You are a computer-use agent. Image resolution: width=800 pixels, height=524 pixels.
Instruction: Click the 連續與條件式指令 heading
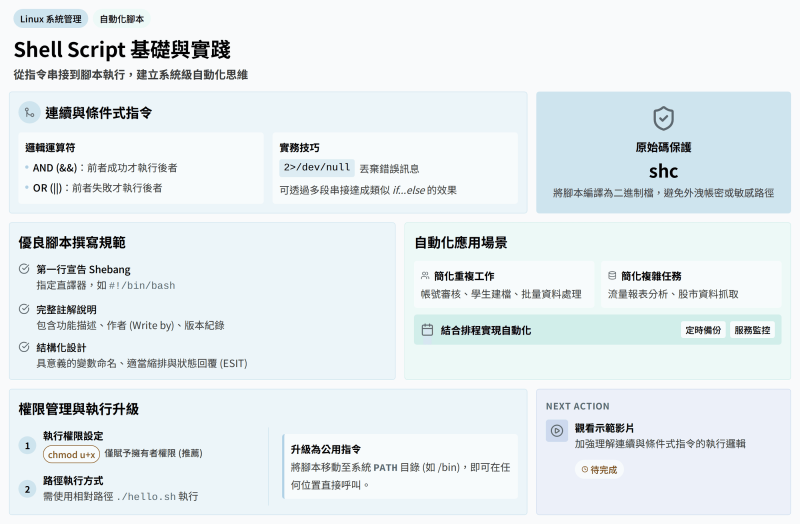pyautogui.click(x=98, y=113)
